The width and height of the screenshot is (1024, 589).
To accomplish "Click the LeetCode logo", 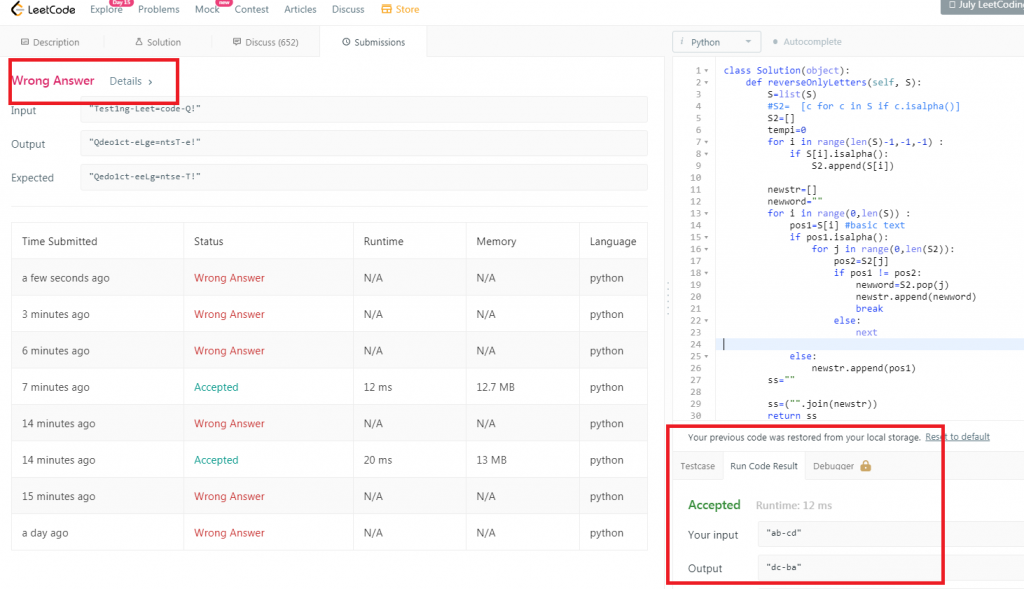I will [43, 9].
